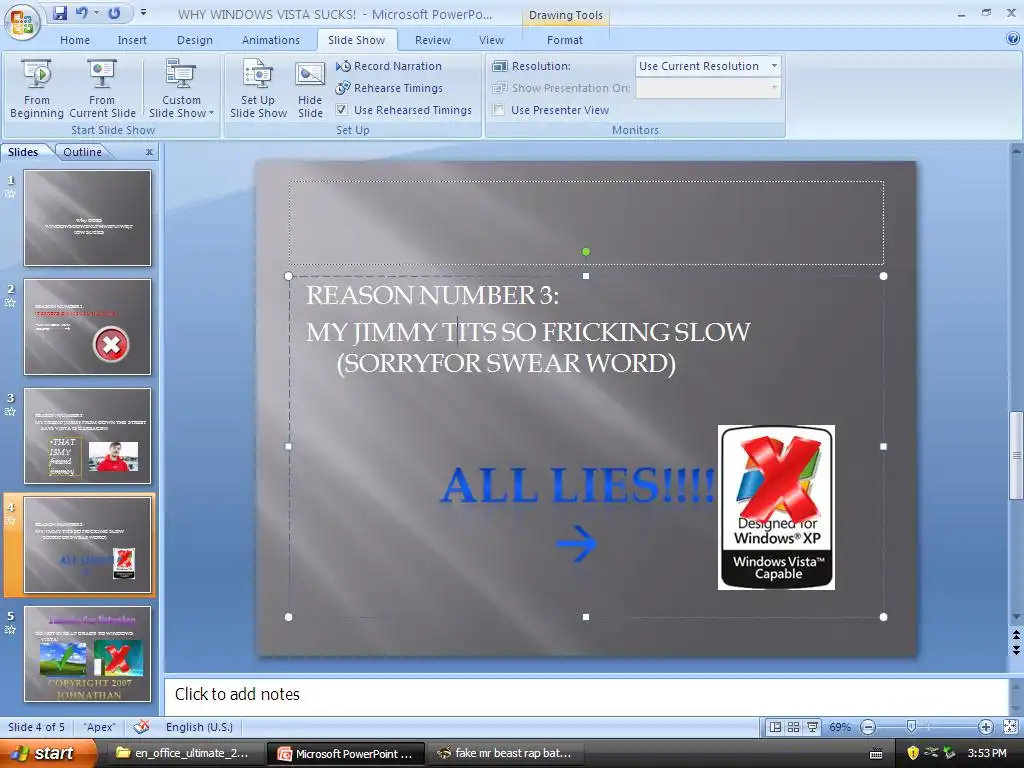
Task: Redo the last action
Action: [x=114, y=13]
